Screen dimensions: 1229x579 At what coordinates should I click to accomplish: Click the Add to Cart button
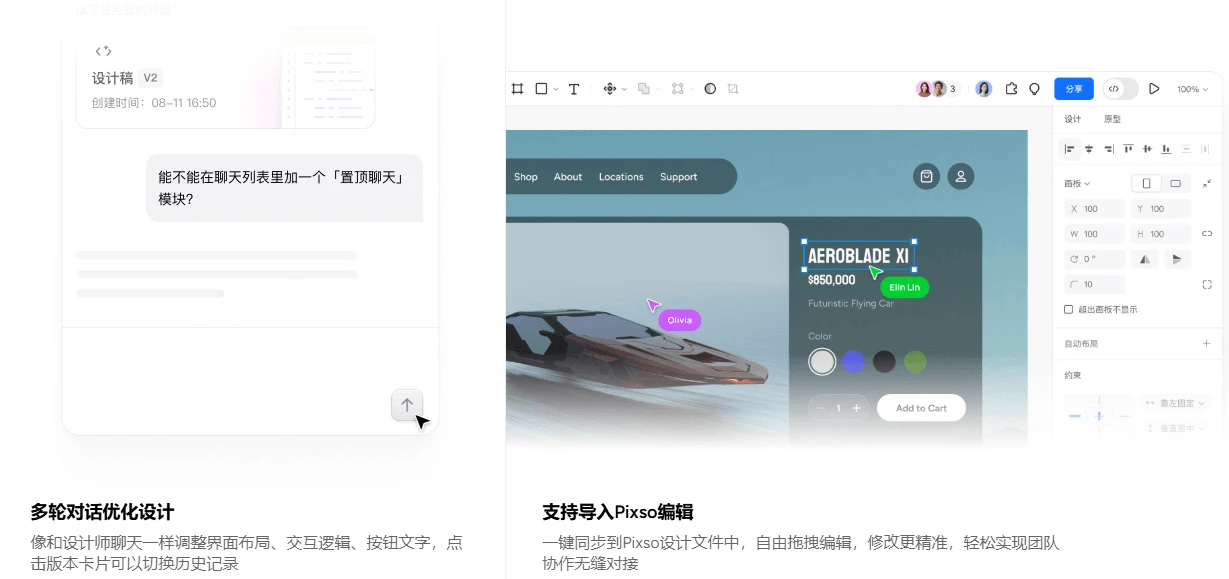[x=921, y=408]
